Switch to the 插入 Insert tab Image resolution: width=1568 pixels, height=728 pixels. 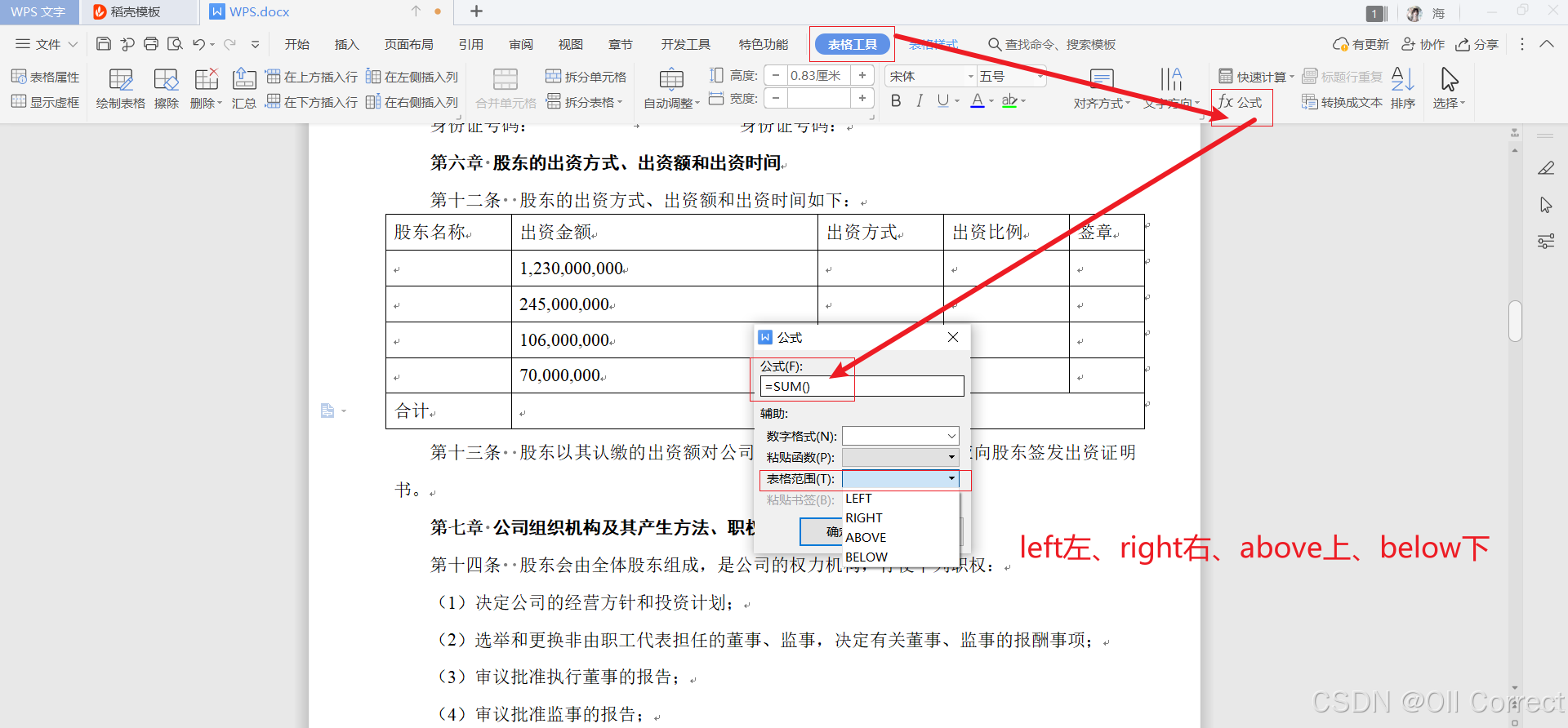[347, 44]
